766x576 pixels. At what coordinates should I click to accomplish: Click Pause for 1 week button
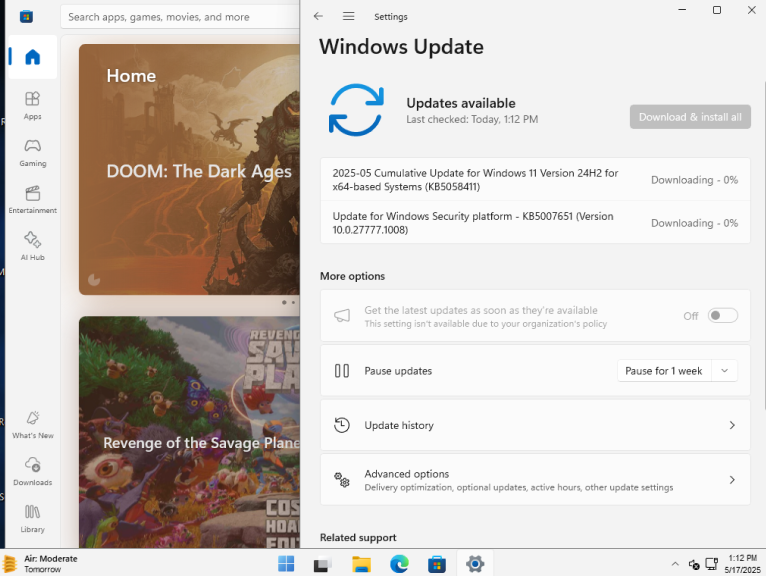pos(664,371)
